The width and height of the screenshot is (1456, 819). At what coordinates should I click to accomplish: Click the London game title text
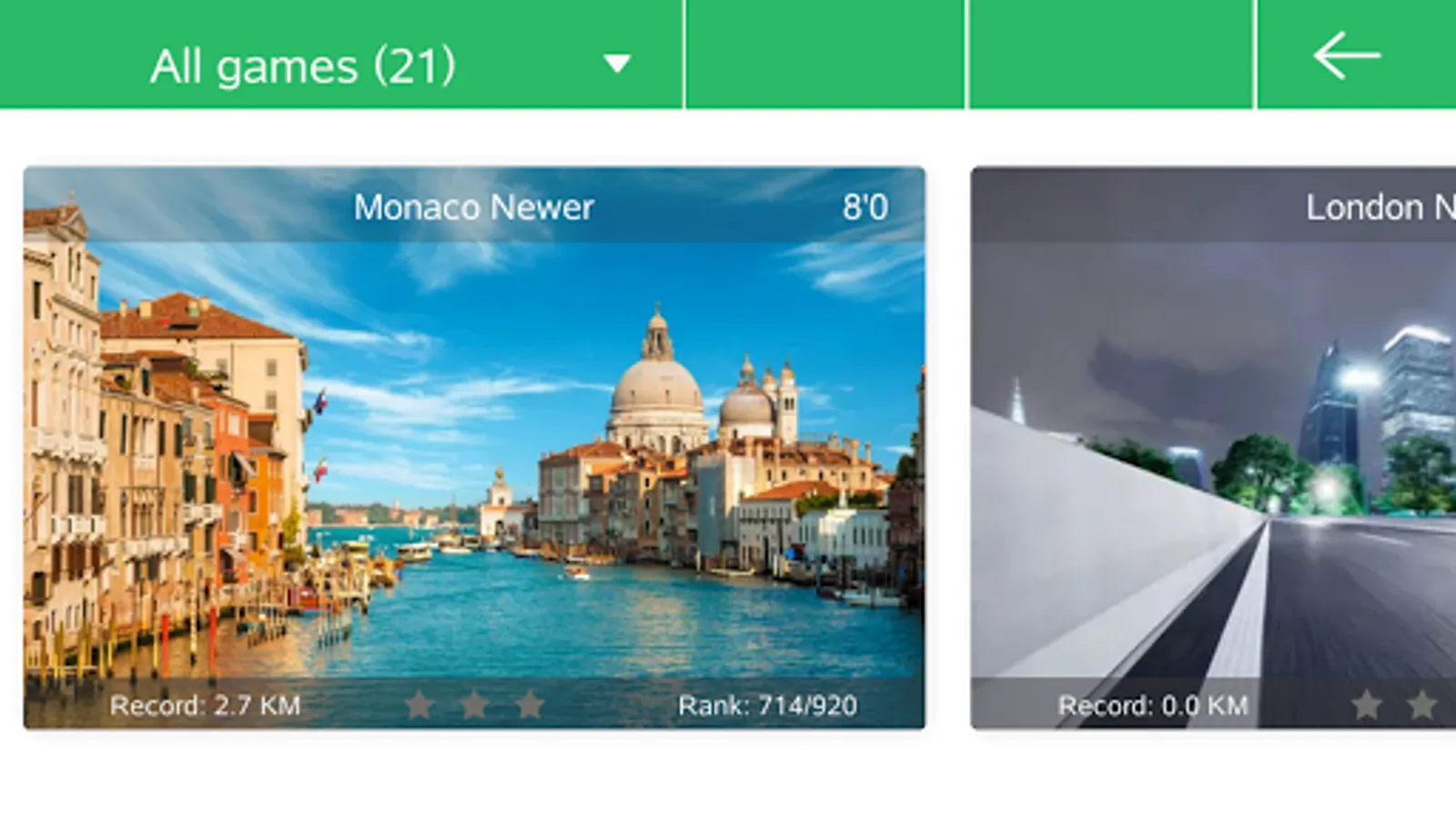[x=1380, y=207]
